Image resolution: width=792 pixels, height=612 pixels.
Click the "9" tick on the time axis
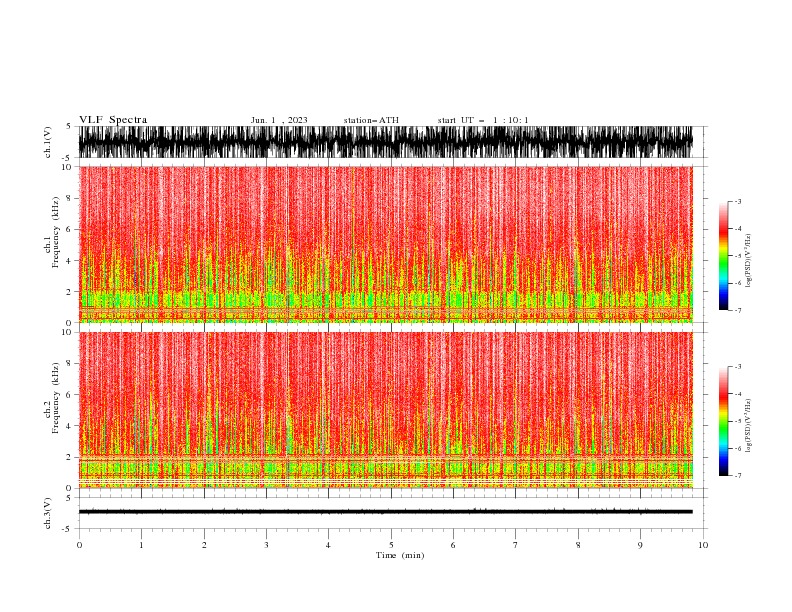click(640, 545)
